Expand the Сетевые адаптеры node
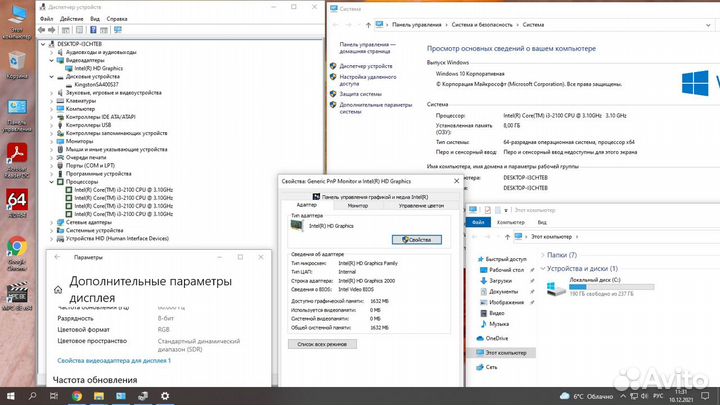720x405 pixels. coord(52,222)
